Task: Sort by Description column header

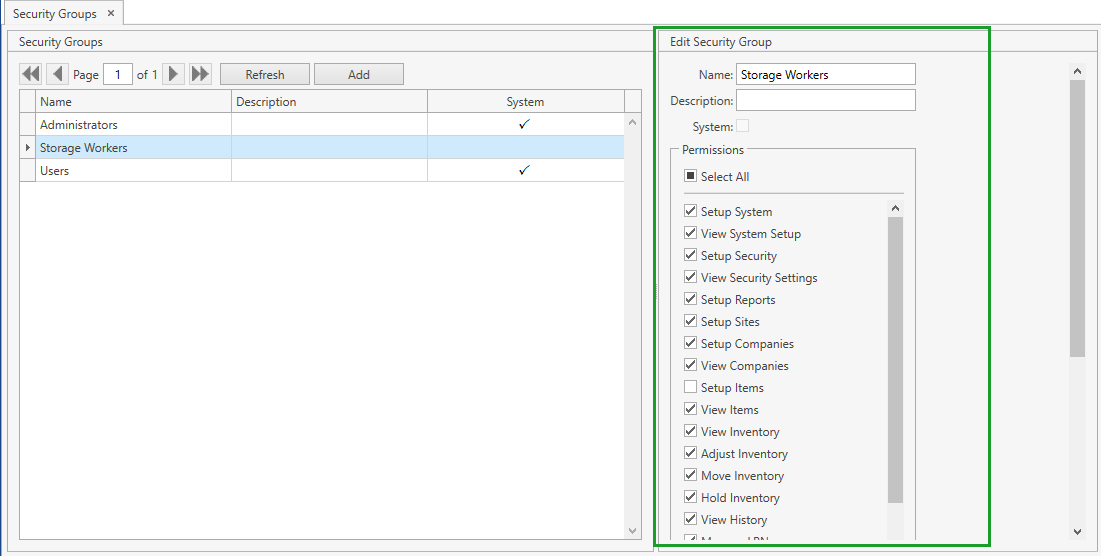Action: 329,102
